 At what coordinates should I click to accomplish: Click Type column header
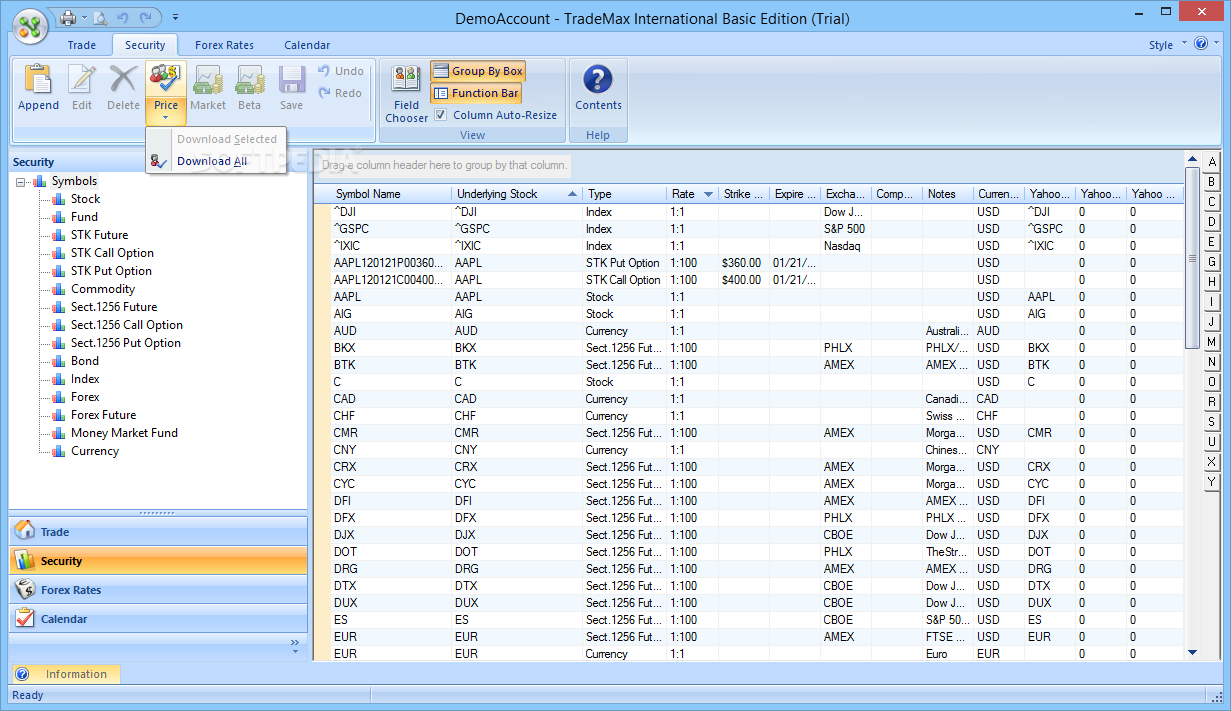pyautogui.click(x=624, y=194)
